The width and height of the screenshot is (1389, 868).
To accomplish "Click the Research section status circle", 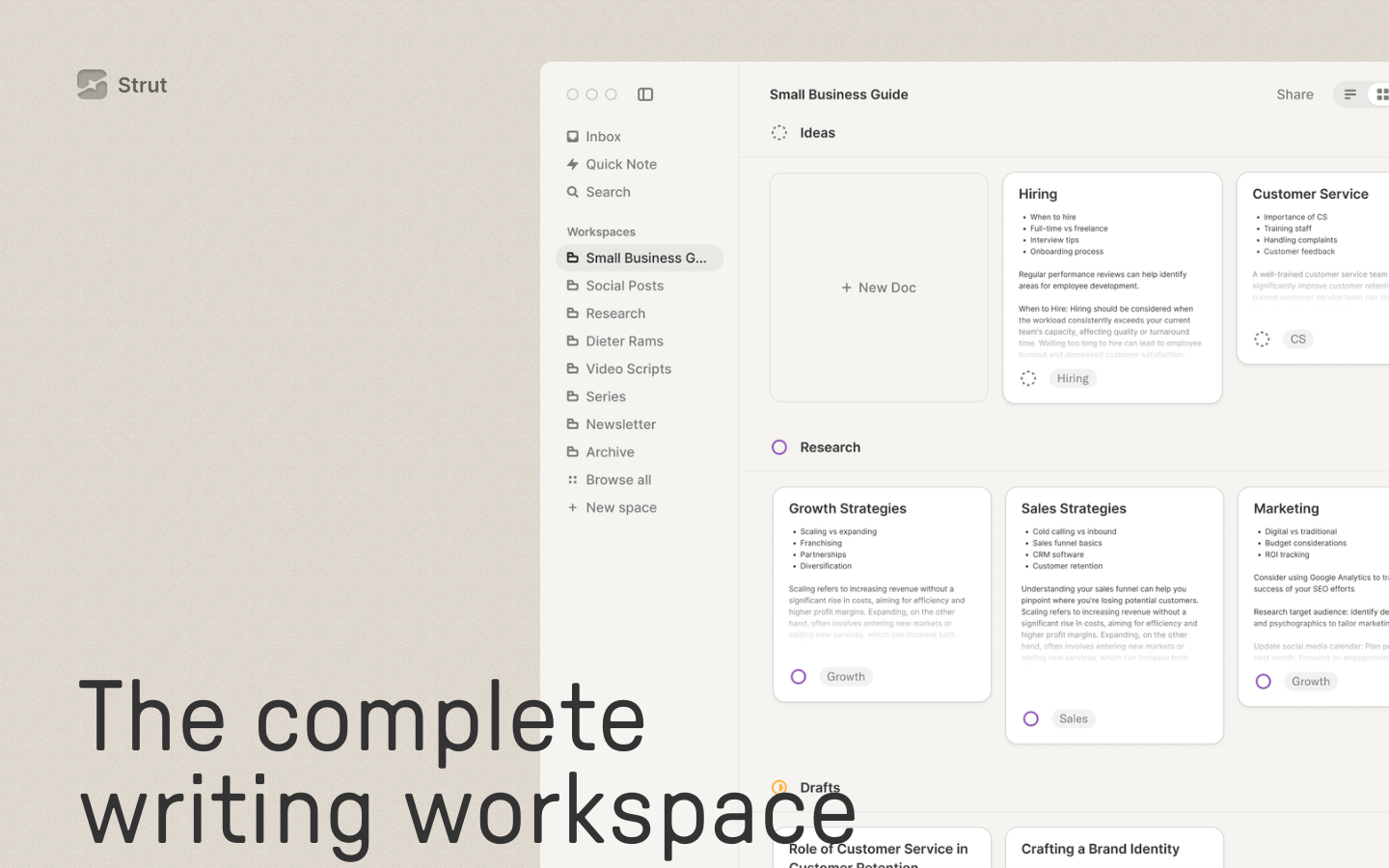I will pyautogui.click(x=779, y=448).
